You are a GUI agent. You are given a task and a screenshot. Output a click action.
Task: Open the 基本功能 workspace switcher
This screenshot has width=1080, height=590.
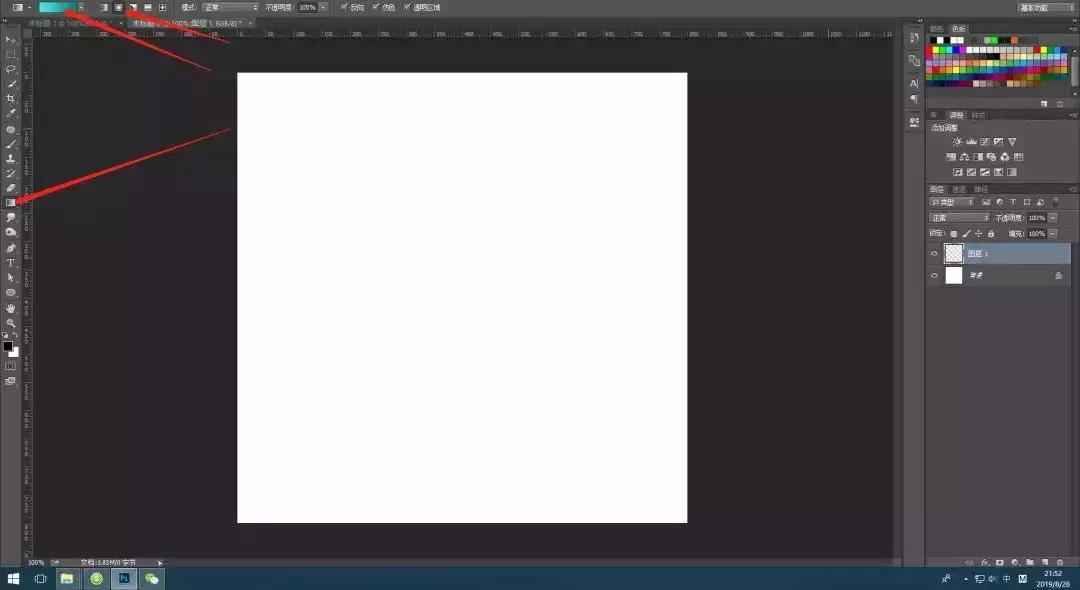tap(1040, 7)
